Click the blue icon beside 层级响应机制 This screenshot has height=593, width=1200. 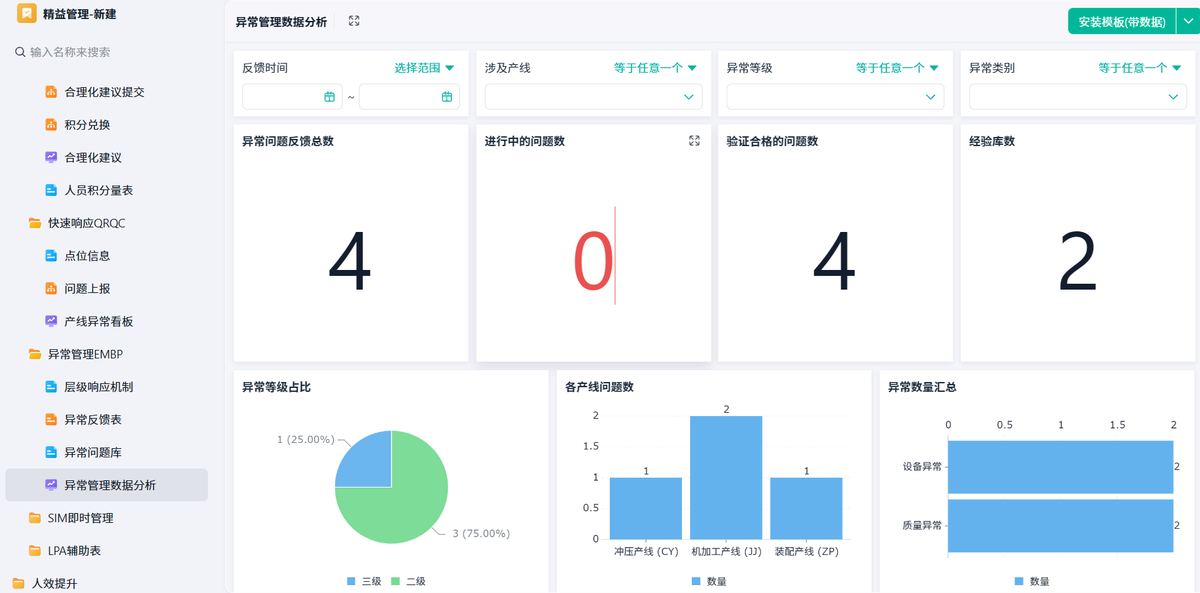51,387
